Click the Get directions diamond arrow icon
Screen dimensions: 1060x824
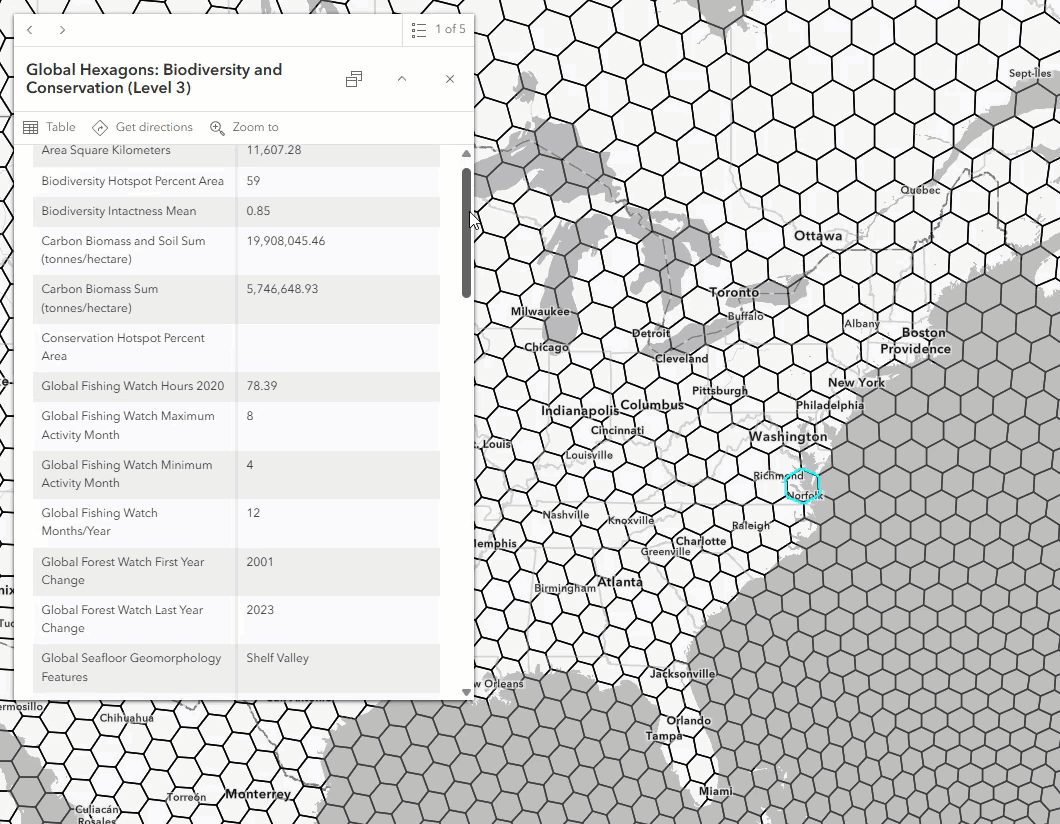click(100, 127)
